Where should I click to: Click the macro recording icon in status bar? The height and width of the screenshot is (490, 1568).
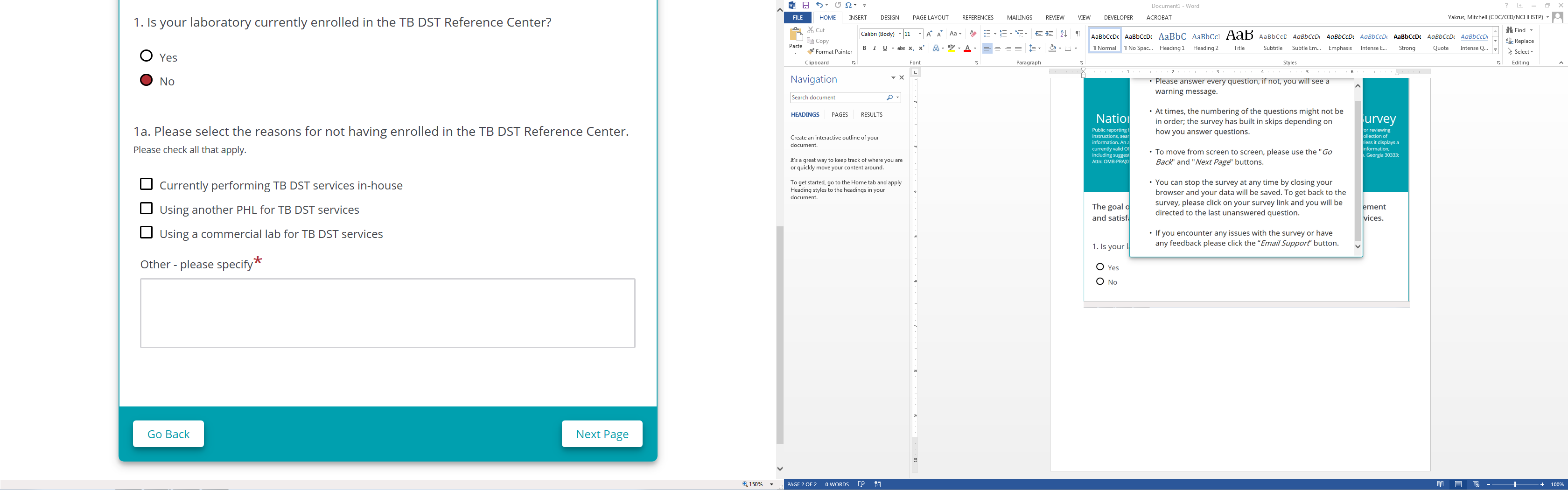878,484
